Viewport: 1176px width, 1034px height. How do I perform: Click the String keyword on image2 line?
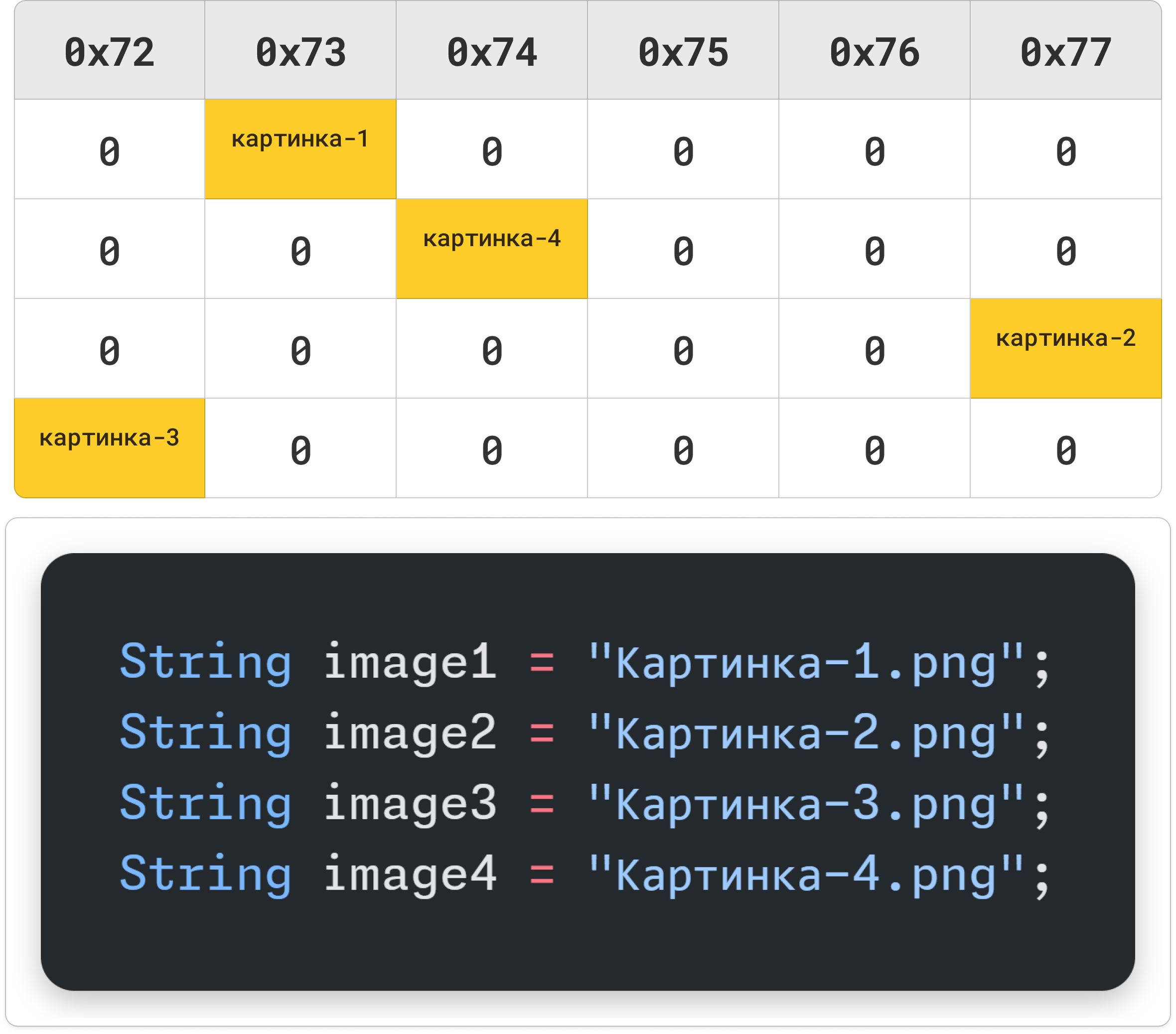205,734
